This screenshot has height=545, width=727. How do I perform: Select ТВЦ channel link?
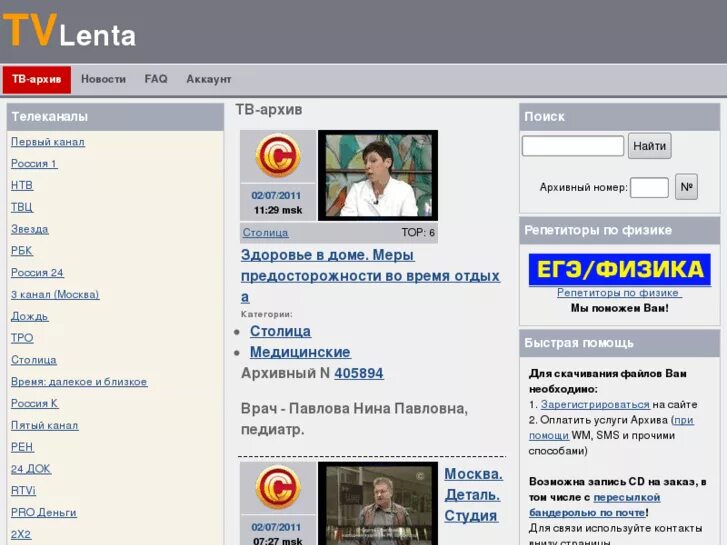click(x=22, y=207)
